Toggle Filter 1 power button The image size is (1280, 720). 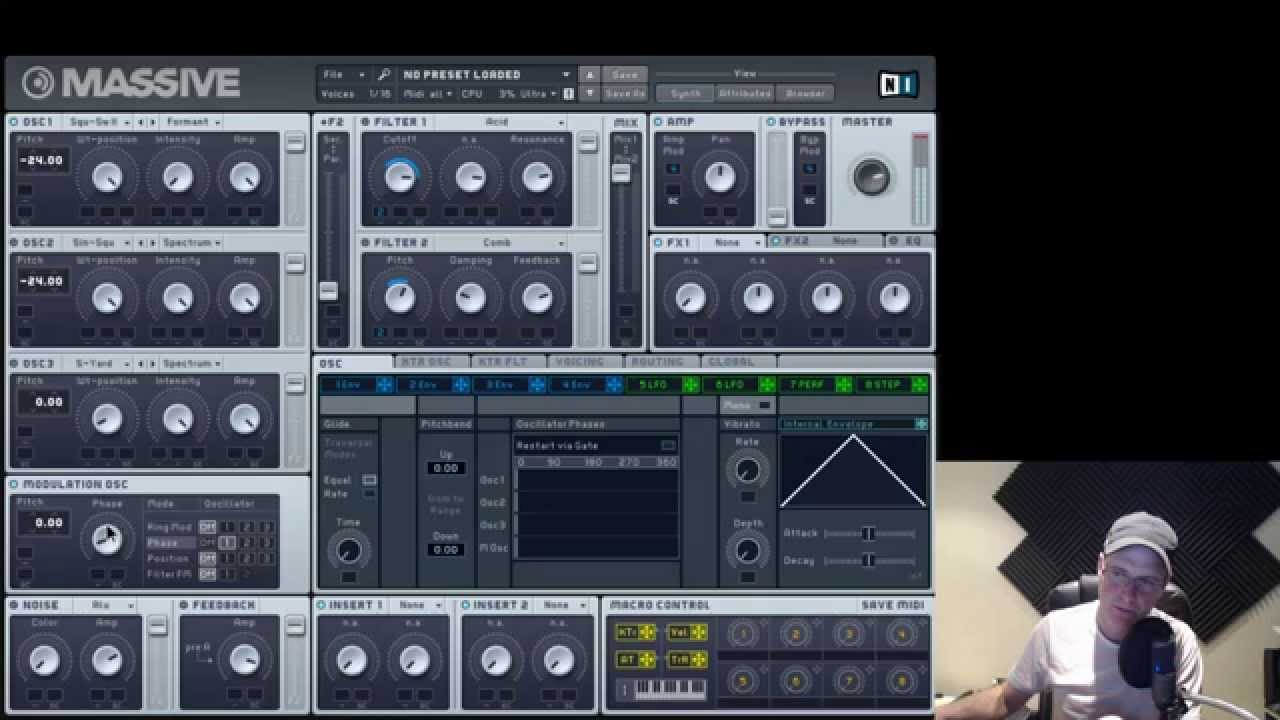pyautogui.click(x=365, y=122)
